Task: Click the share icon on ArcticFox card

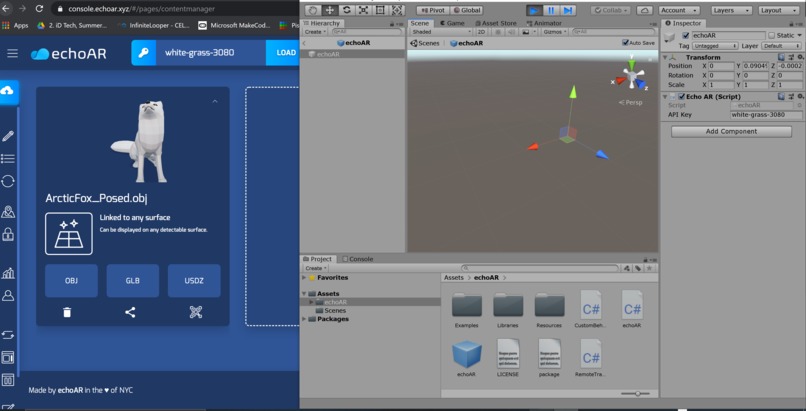Action: pos(130,312)
